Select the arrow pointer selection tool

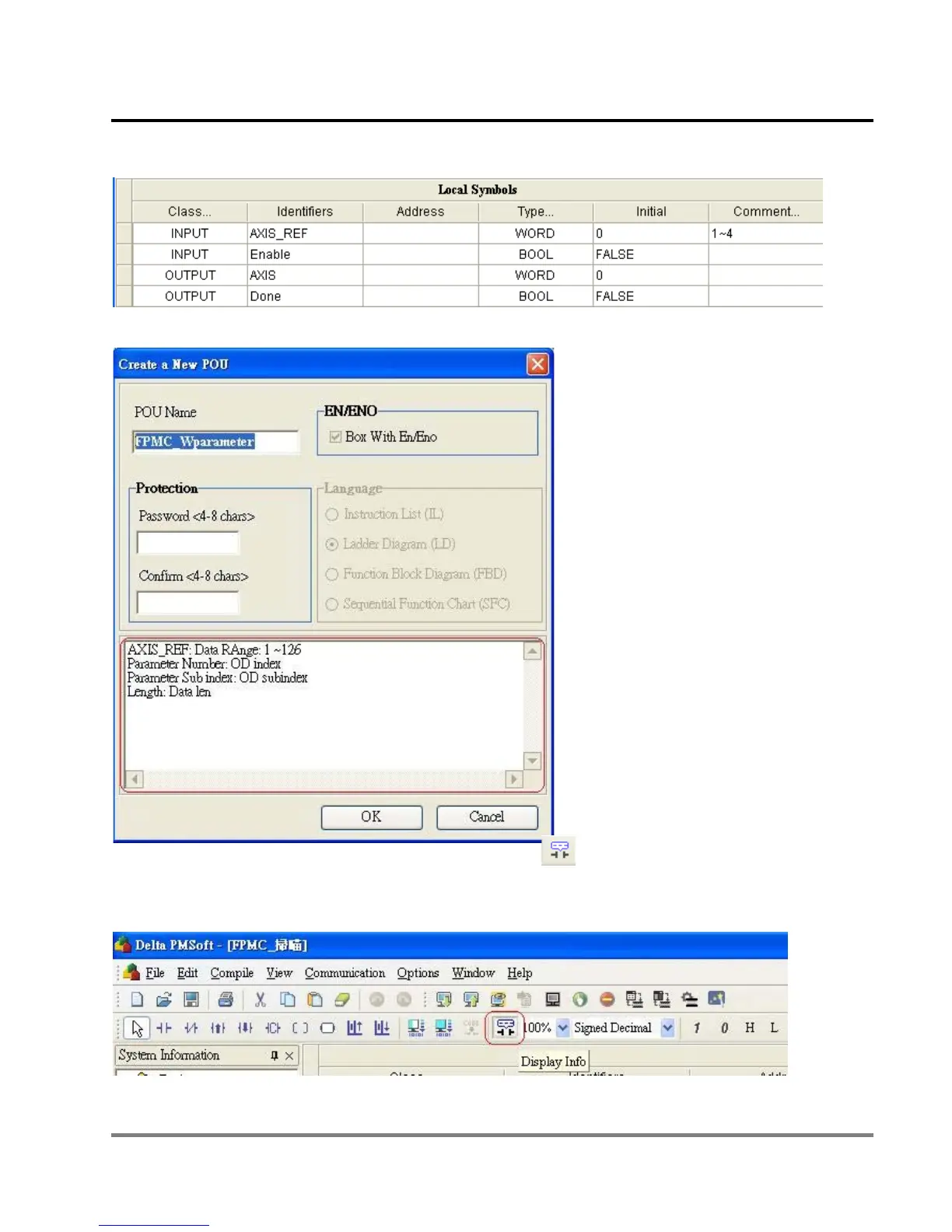click(x=137, y=1028)
